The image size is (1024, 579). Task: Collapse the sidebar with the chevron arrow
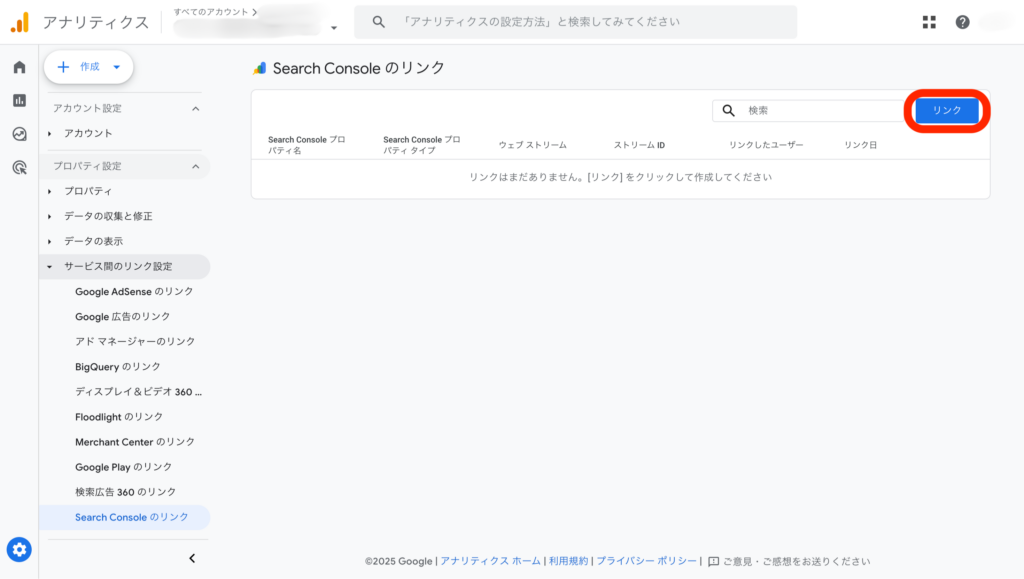tap(192, 558)
